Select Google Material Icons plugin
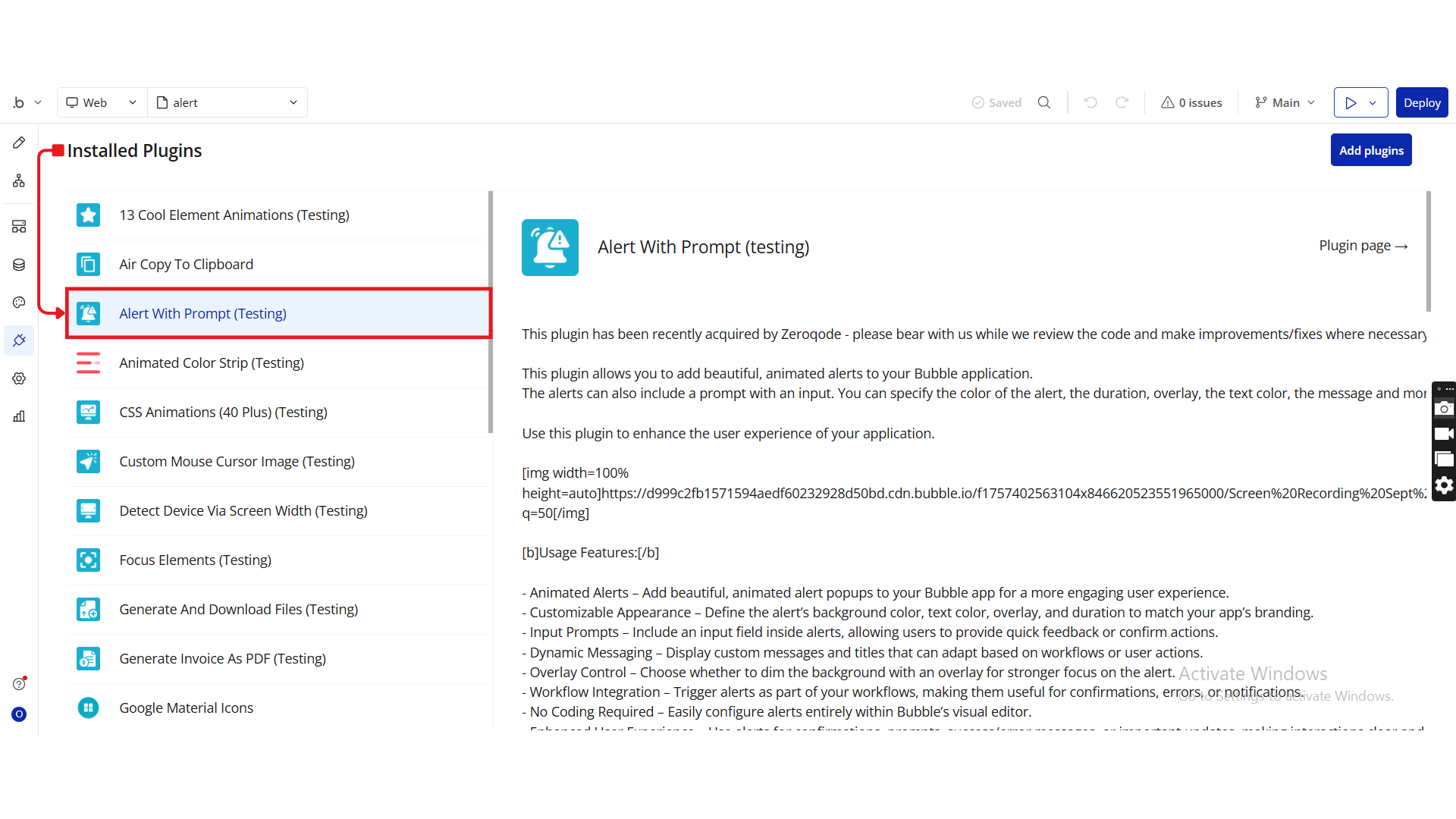 [187, 708]
